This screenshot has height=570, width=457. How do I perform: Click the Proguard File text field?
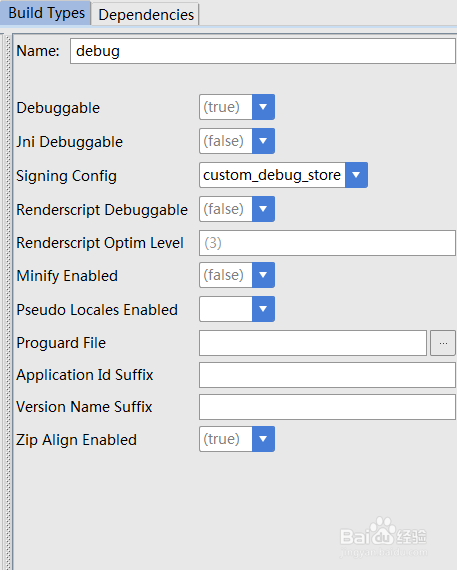click(313, 343)
